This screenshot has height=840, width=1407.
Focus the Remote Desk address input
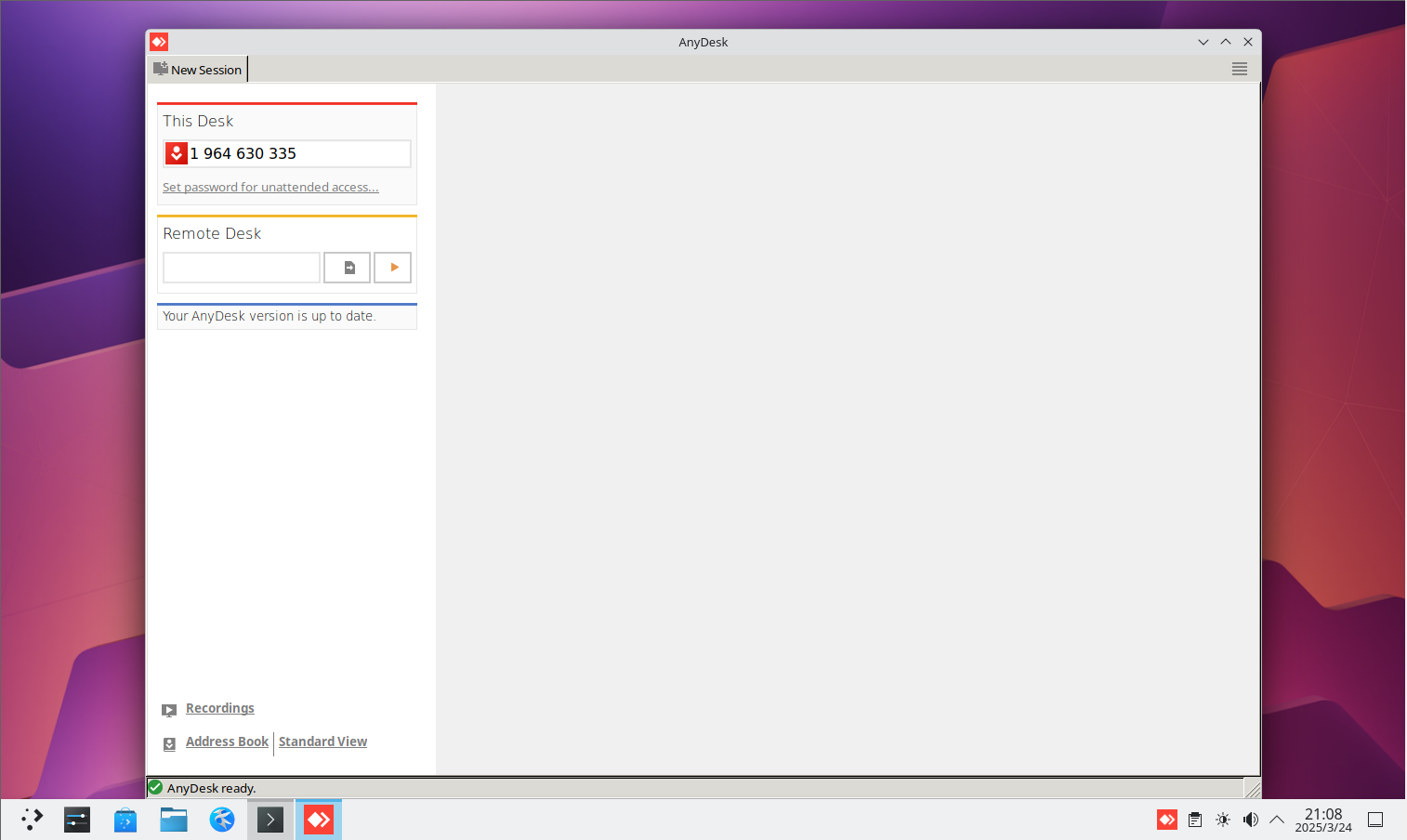coord(242,268)
